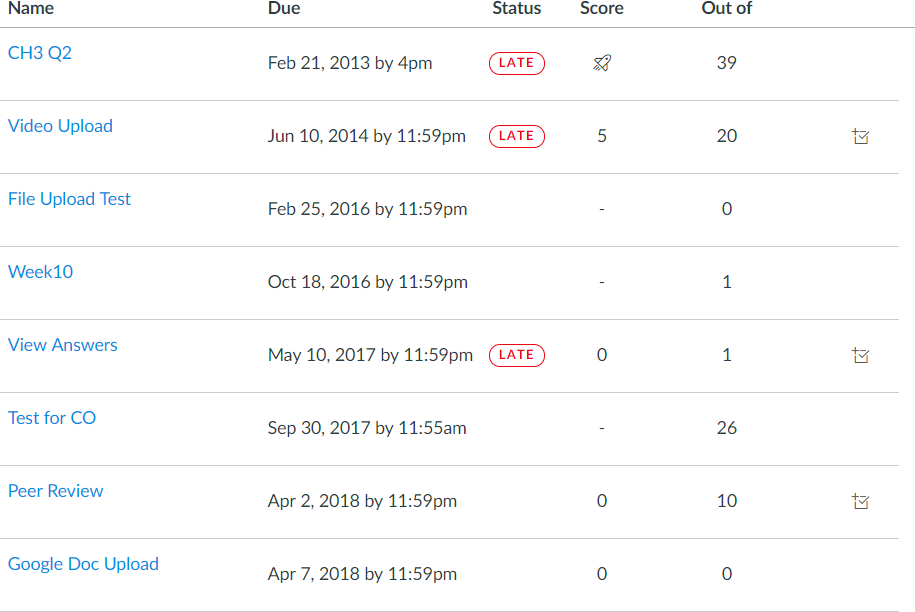Open Test for CO assignment
The image size is (915, 612).
pos(52,418)
